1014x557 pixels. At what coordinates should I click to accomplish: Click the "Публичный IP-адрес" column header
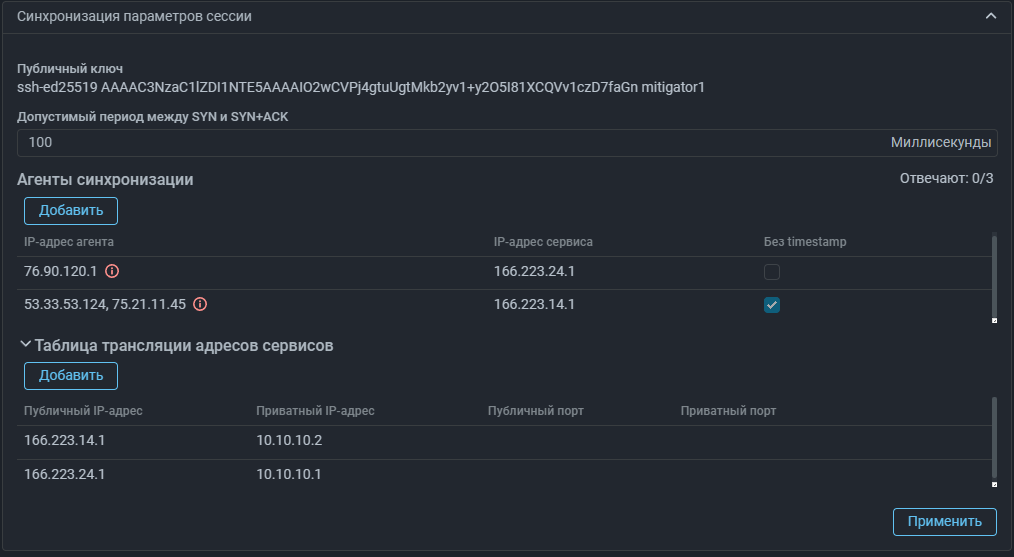coord(83,411)
